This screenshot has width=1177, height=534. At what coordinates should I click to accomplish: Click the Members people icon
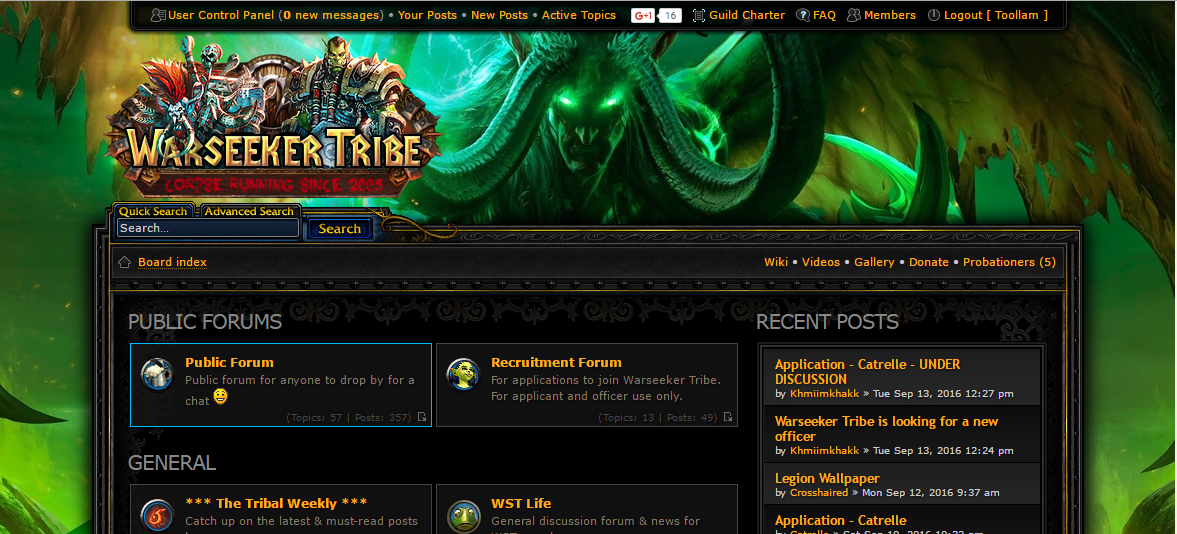click(x=853, y=15)
